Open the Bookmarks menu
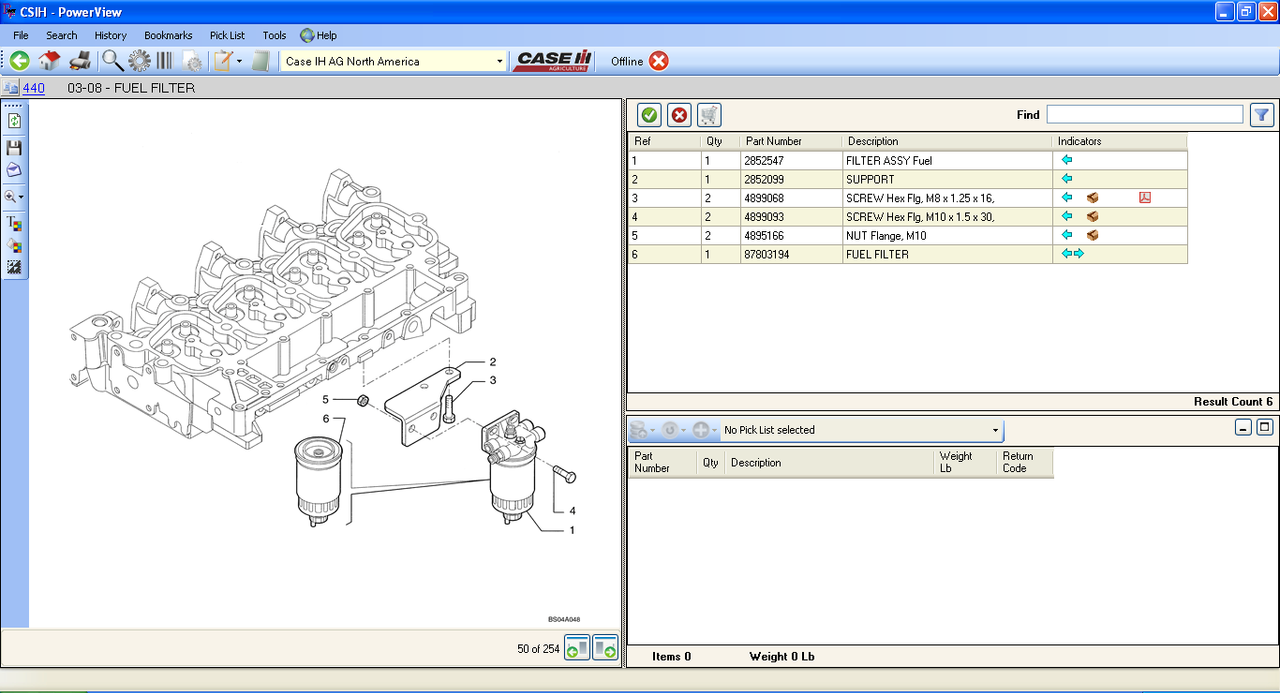The height and width of the screenshot is (693, 1280). pyautogui.click(x=168, y=35)
